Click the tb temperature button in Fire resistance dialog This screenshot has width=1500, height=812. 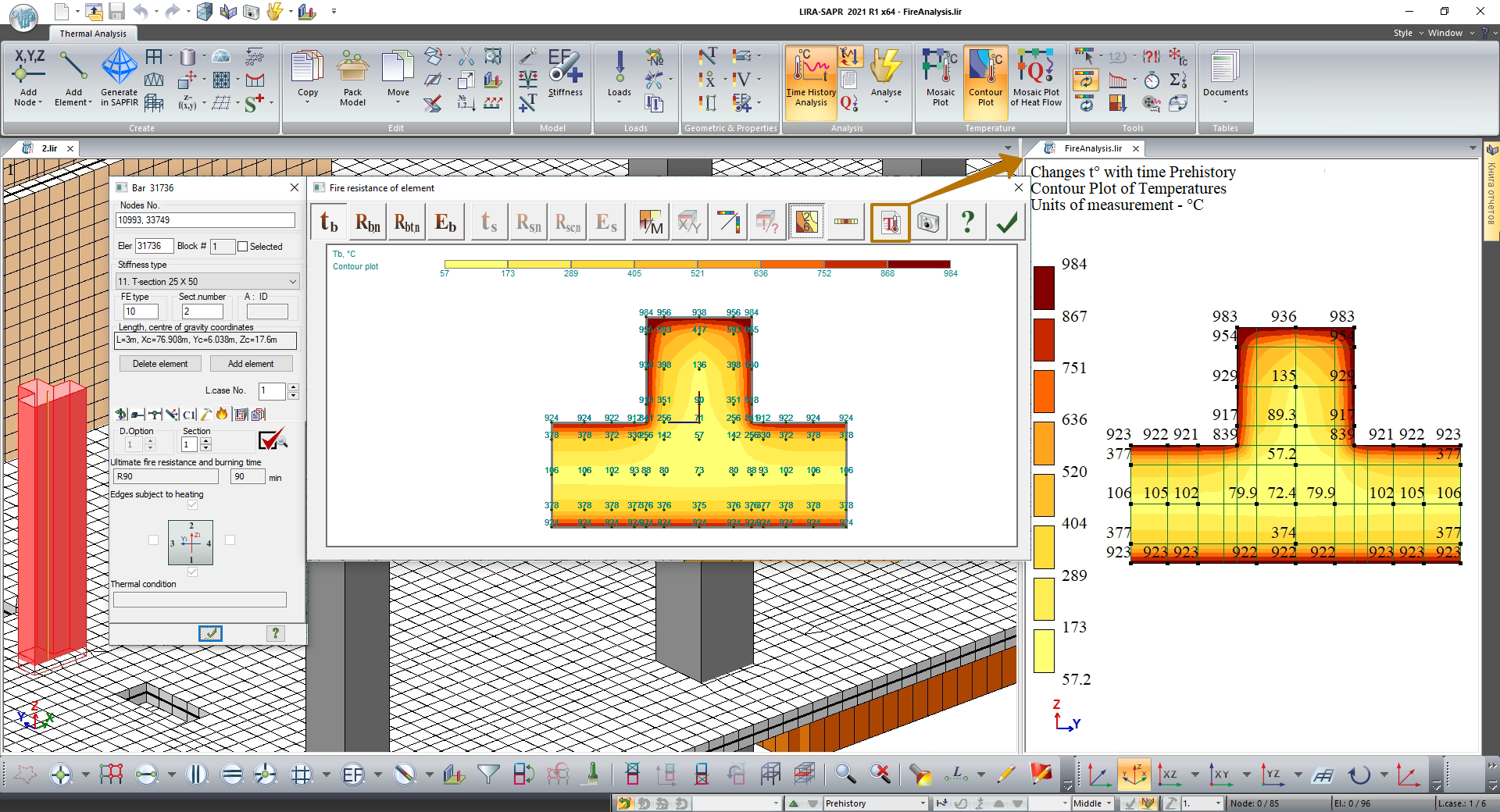(x=329, y=223)
